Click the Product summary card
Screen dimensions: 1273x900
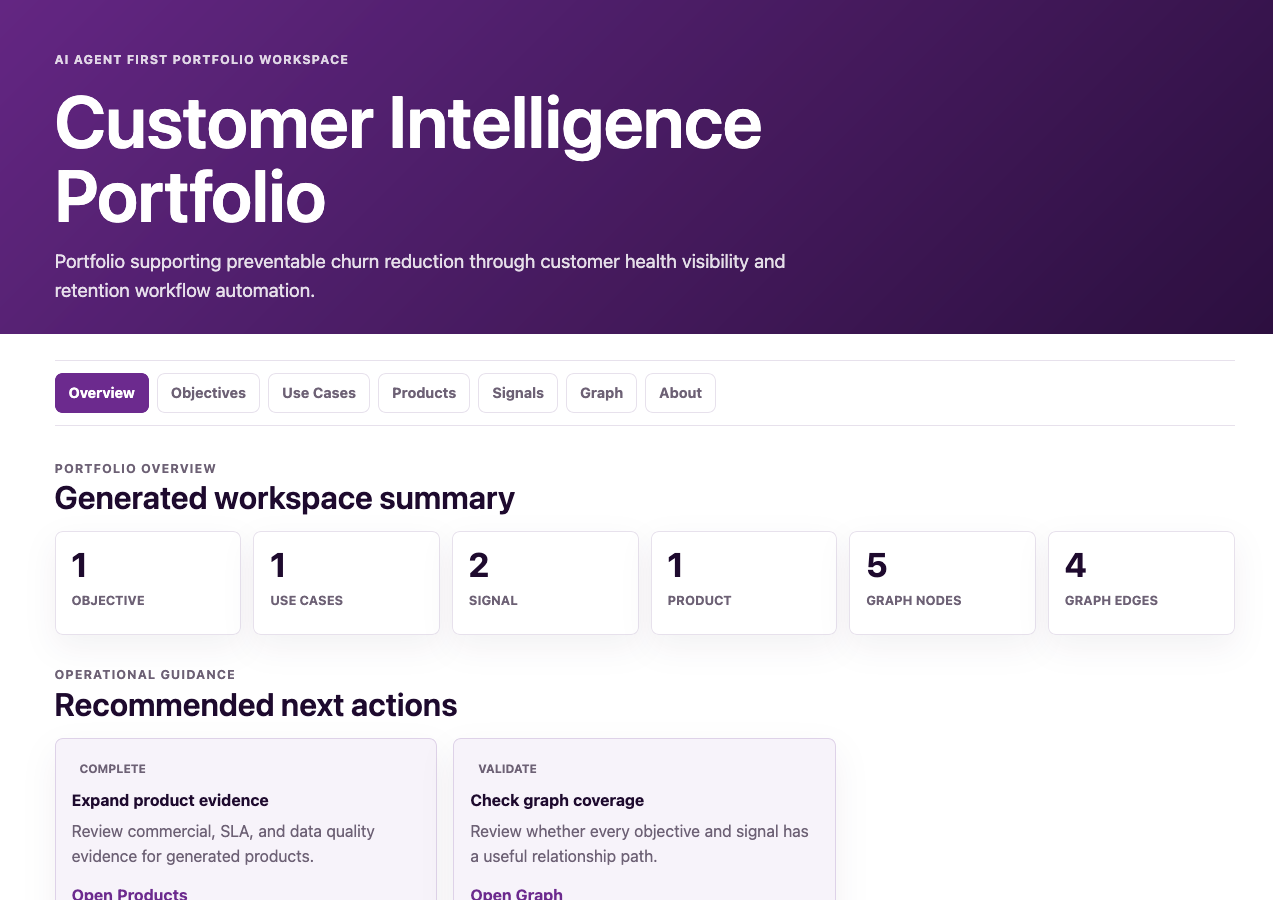coord(744,583)
